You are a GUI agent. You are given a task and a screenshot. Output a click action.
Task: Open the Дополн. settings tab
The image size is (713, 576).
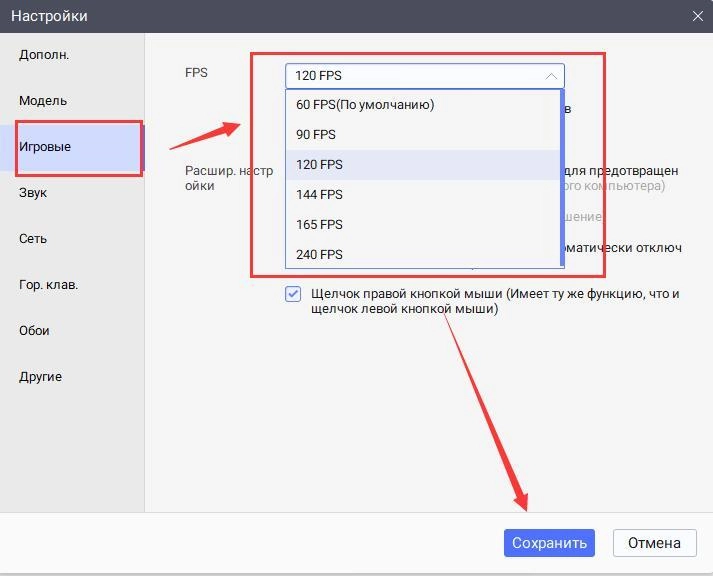tap(44, 55)
